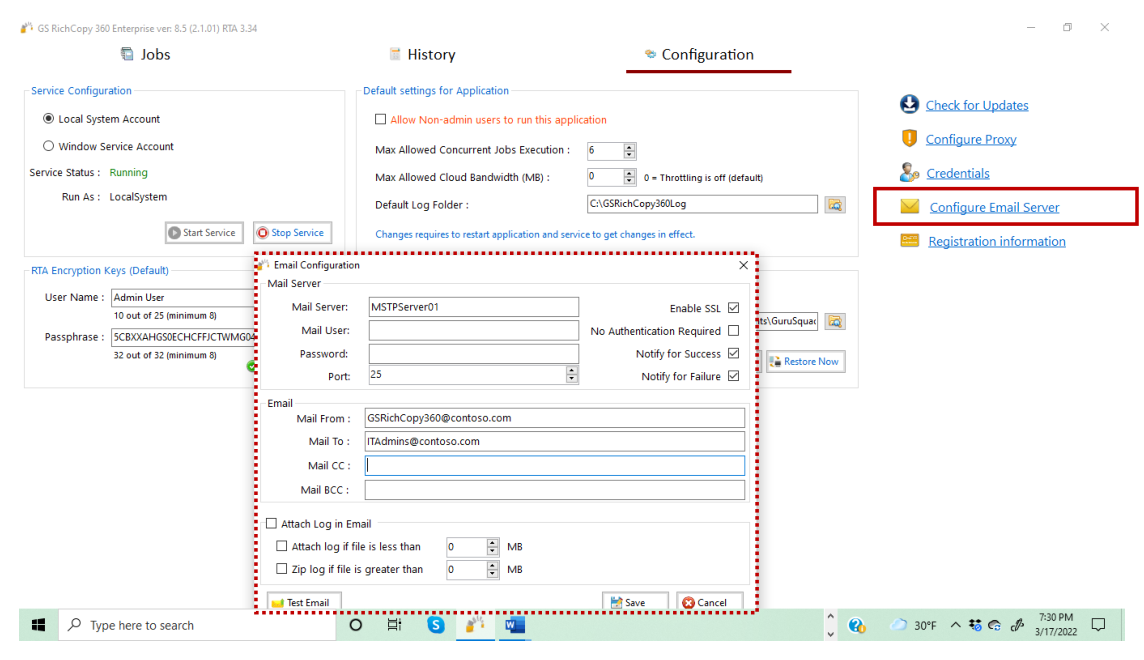The height and width of the screenshot is (660, 1144).
Task: Open the Credentials link
Action: [x=957, y=174]
